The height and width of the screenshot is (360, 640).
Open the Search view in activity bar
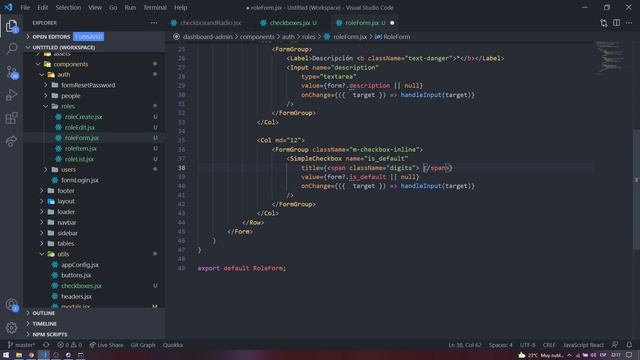point(11,49)
